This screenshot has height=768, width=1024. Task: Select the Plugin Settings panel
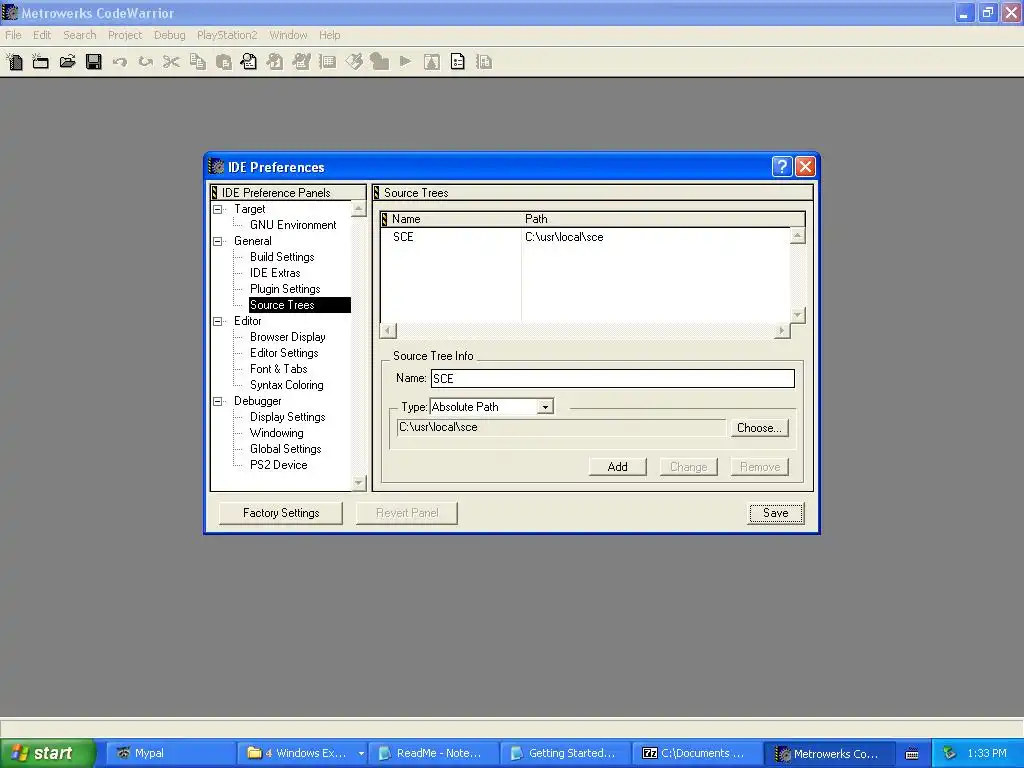tap(285, 289)
